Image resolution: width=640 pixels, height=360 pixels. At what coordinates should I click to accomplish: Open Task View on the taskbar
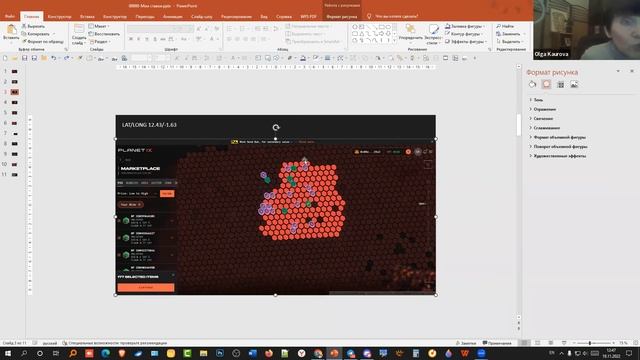(56, 353)
